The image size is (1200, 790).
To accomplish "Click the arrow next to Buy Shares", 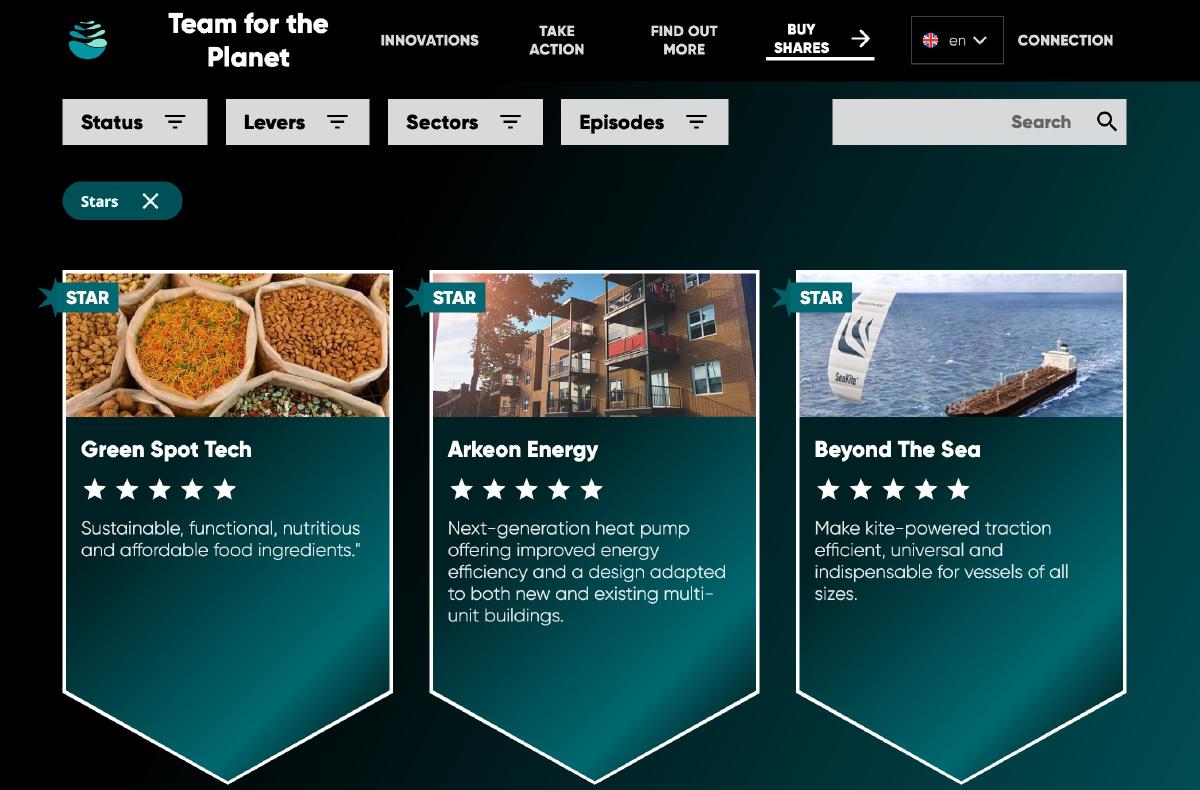I will click(860, 39).
